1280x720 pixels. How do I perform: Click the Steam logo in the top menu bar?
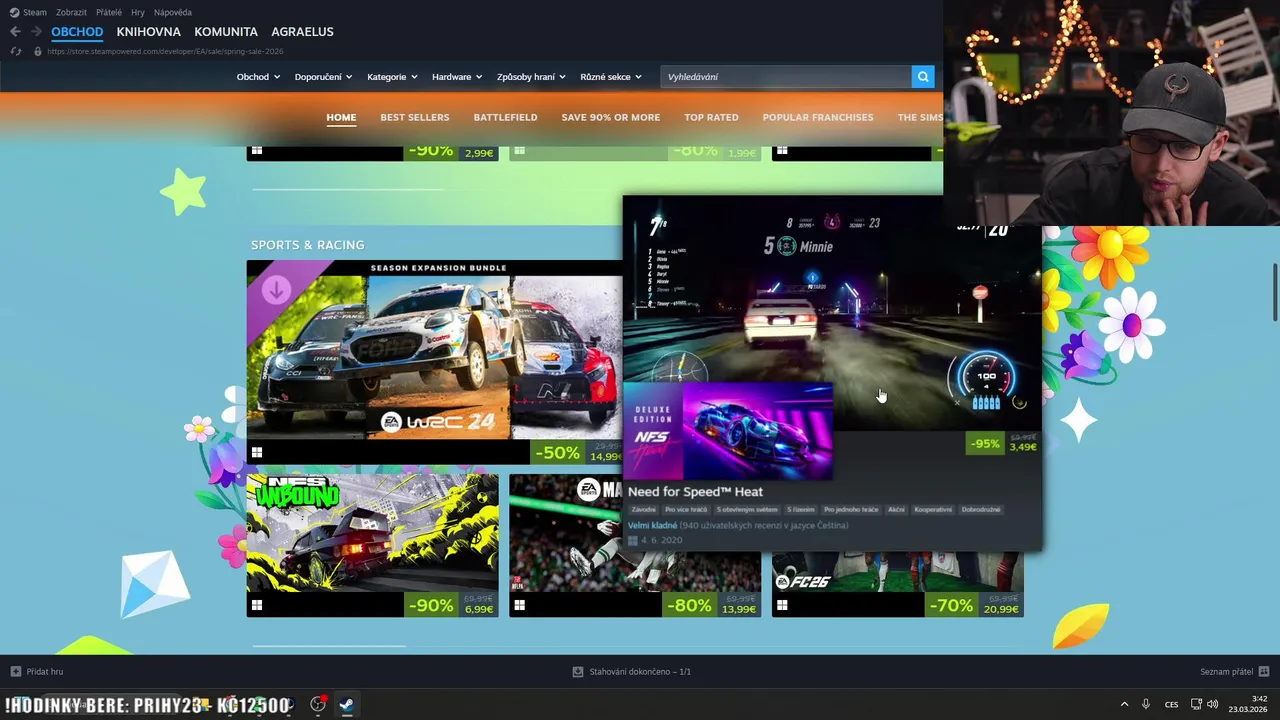coord(14,12)
